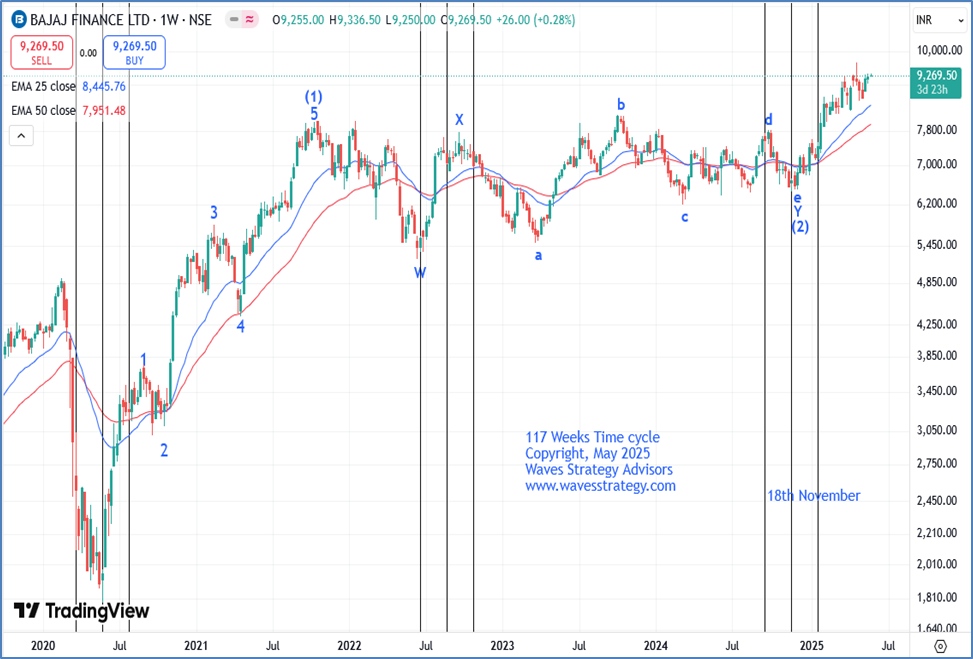
Task: Click the 2025 label on time axis
Action: (x=812, y=646)
